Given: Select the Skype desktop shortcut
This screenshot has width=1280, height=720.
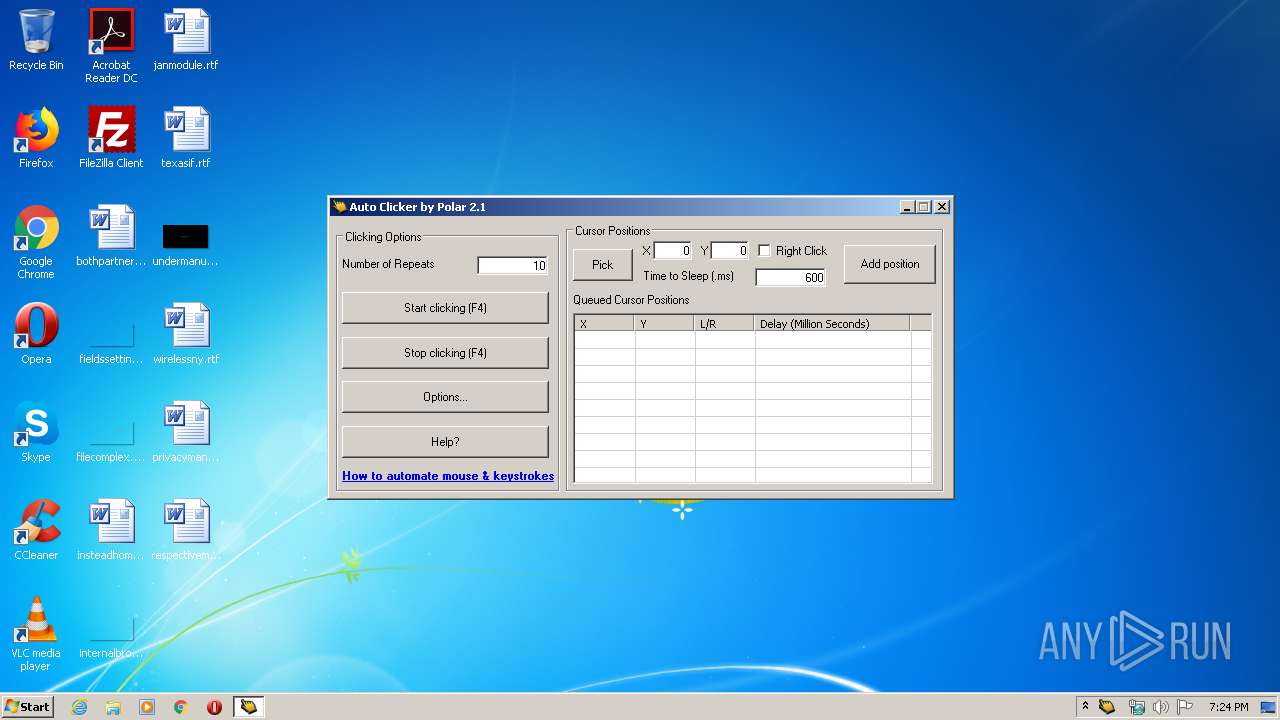Looking at the screenshot, I should (x=36, y=433).
